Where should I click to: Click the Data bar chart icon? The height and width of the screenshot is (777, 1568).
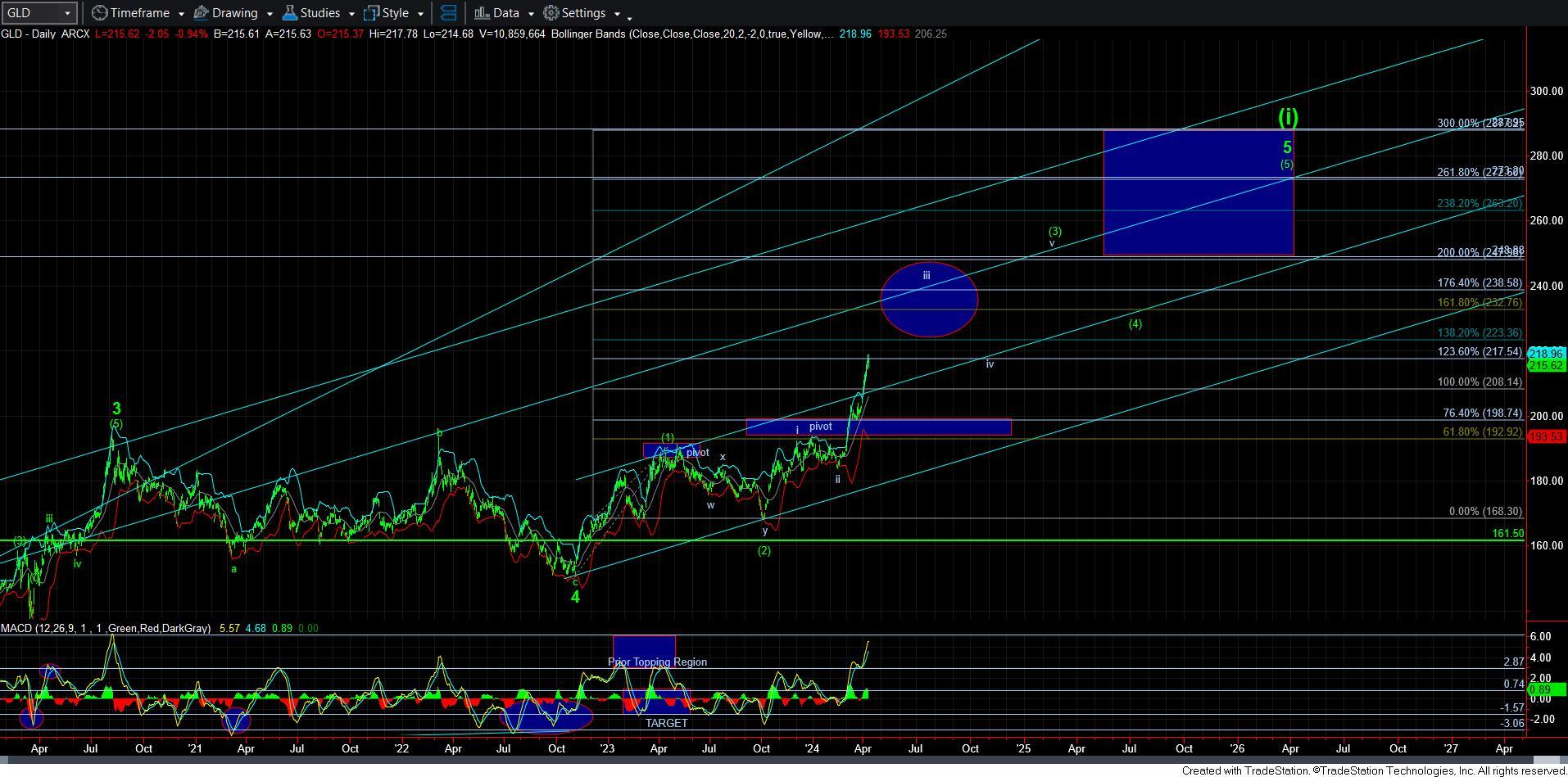[x=482, y=13]
